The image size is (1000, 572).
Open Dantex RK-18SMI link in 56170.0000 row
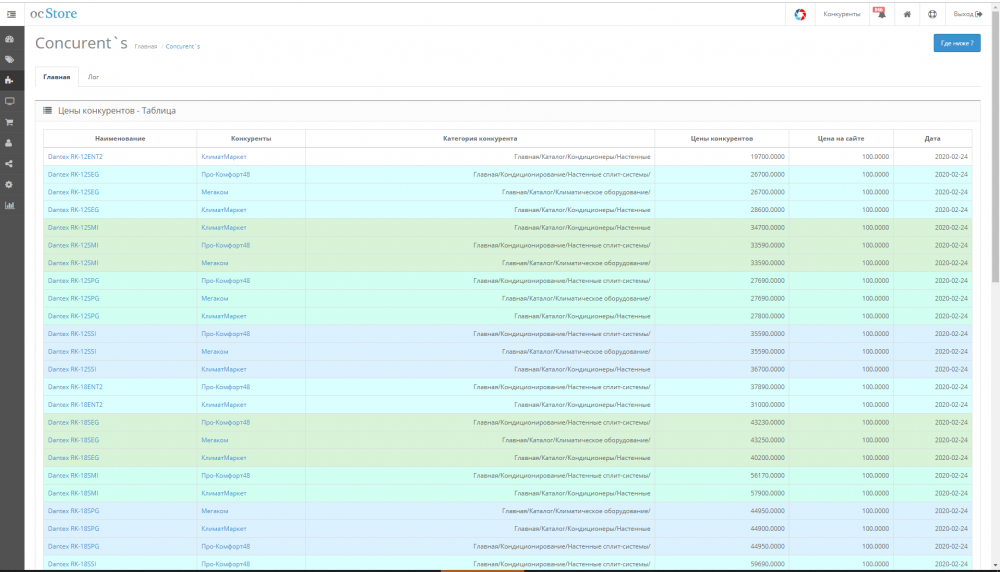[x=73, y=476]
